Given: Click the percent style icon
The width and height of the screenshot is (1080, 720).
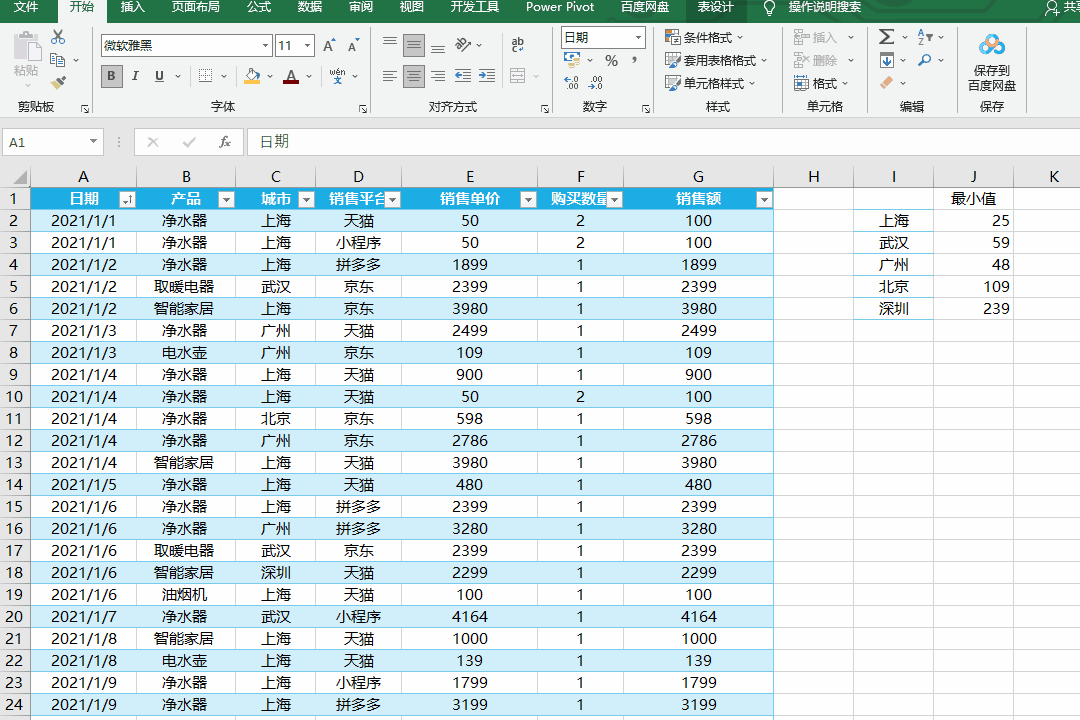Looking at the screenshot, I should (x=611, y=61).
